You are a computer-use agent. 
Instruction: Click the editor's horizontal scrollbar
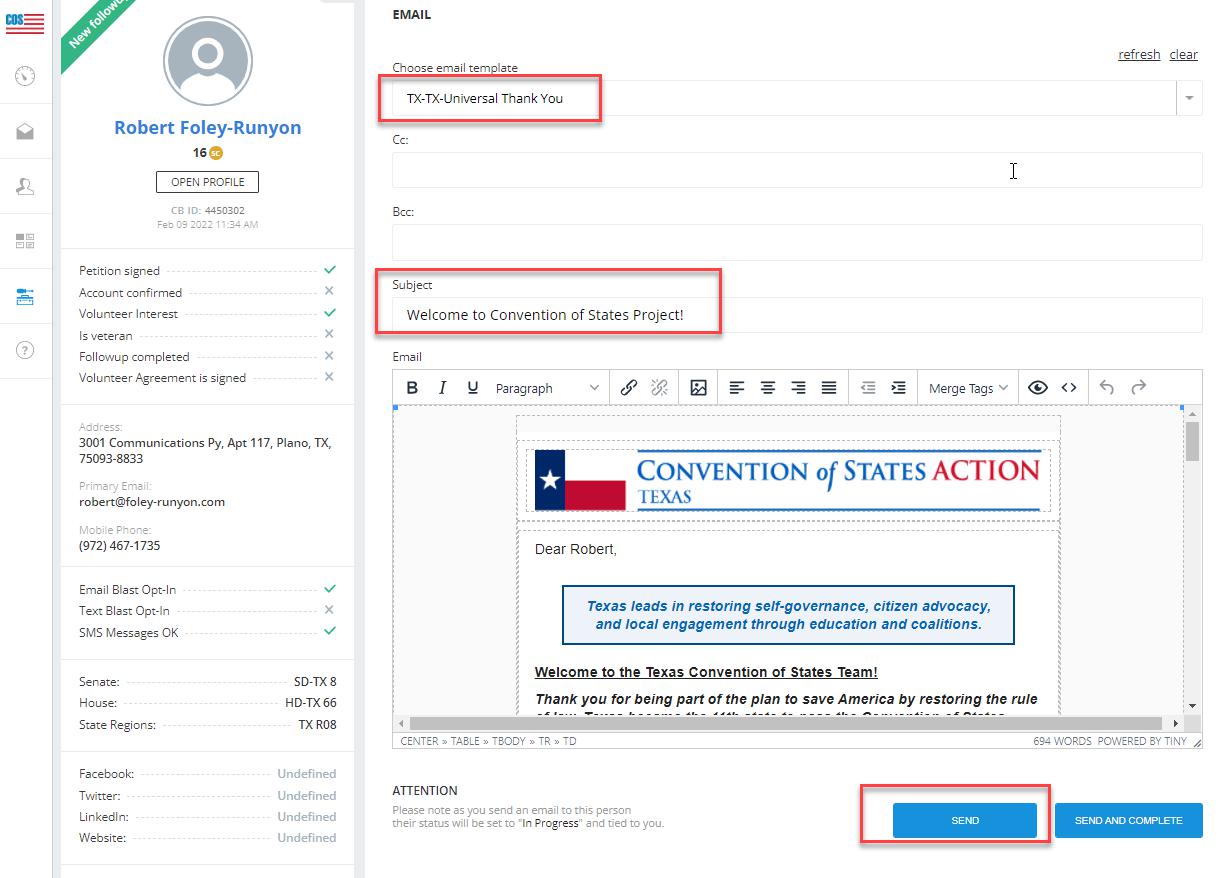pyautogui.click(x=785, y=723)
